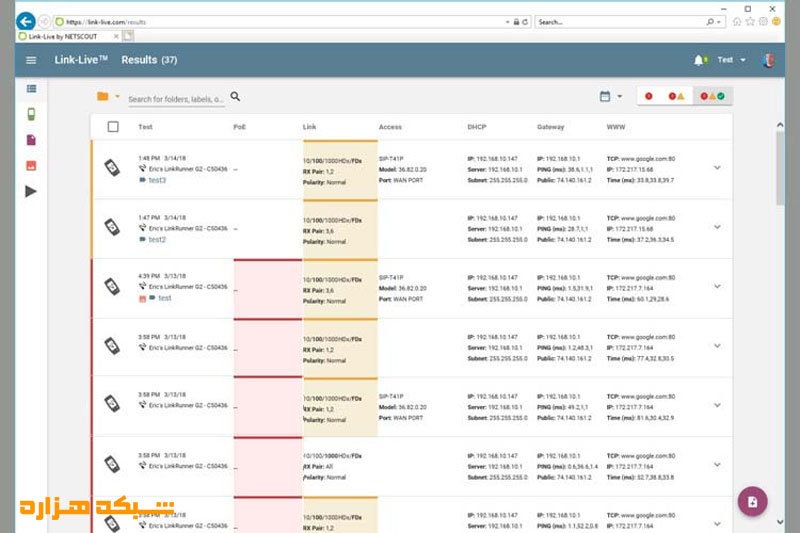Open the folder dropdown arrow
Screen dimensions: 800x533
[x=117, y=96]
